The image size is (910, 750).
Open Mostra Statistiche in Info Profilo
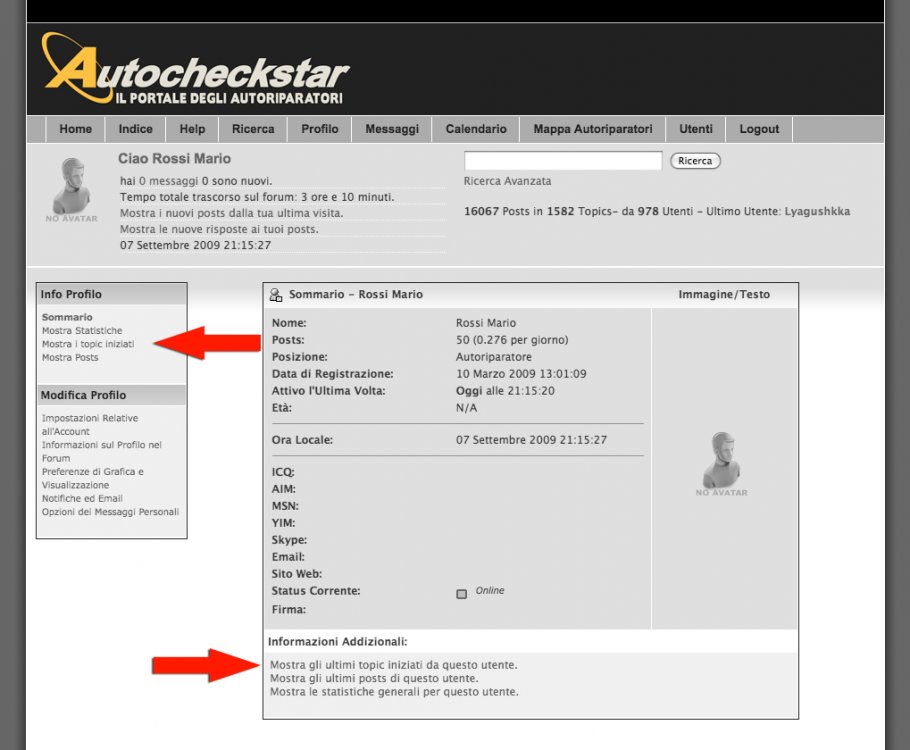click(82, 331)
